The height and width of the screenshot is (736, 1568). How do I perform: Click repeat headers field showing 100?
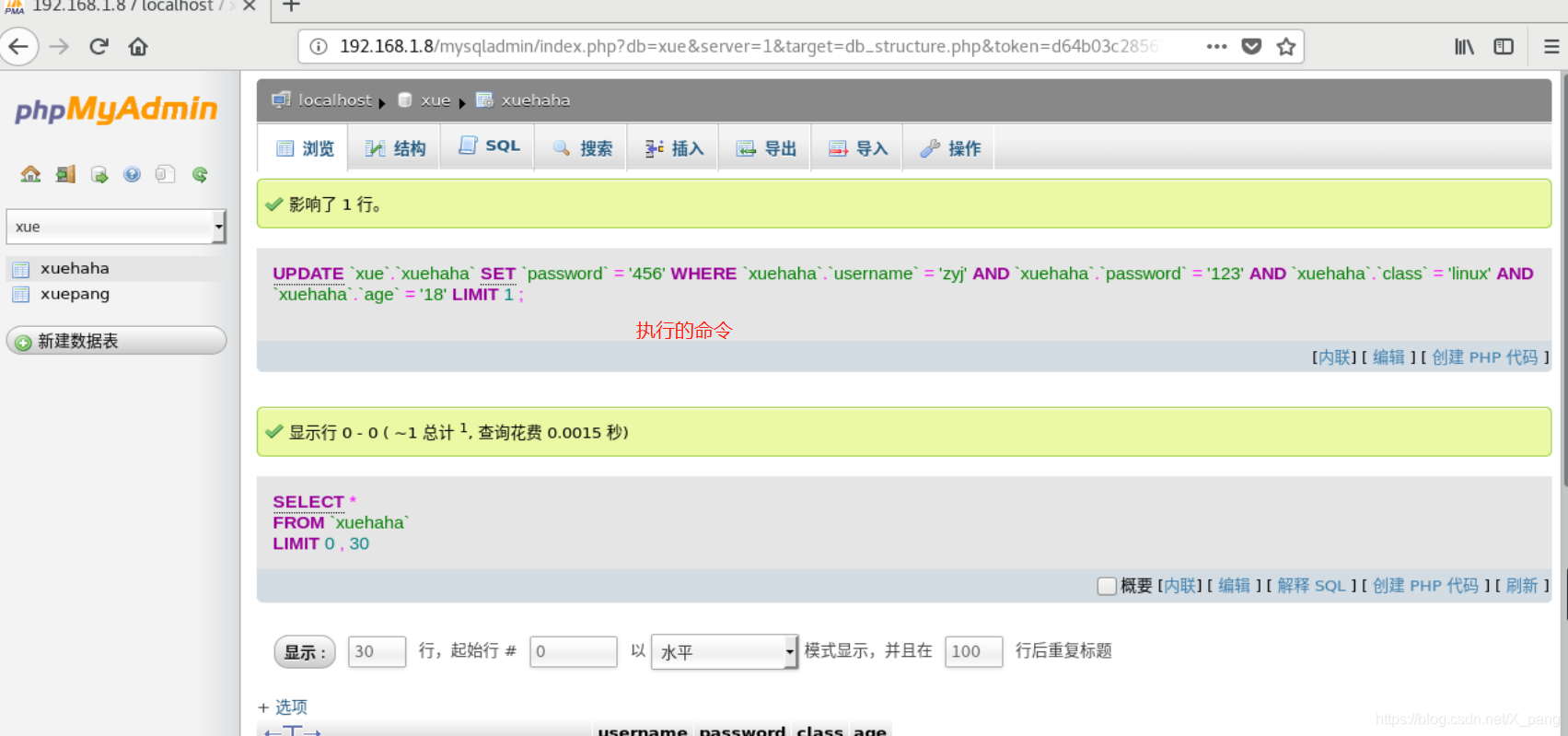click(973, 651)
